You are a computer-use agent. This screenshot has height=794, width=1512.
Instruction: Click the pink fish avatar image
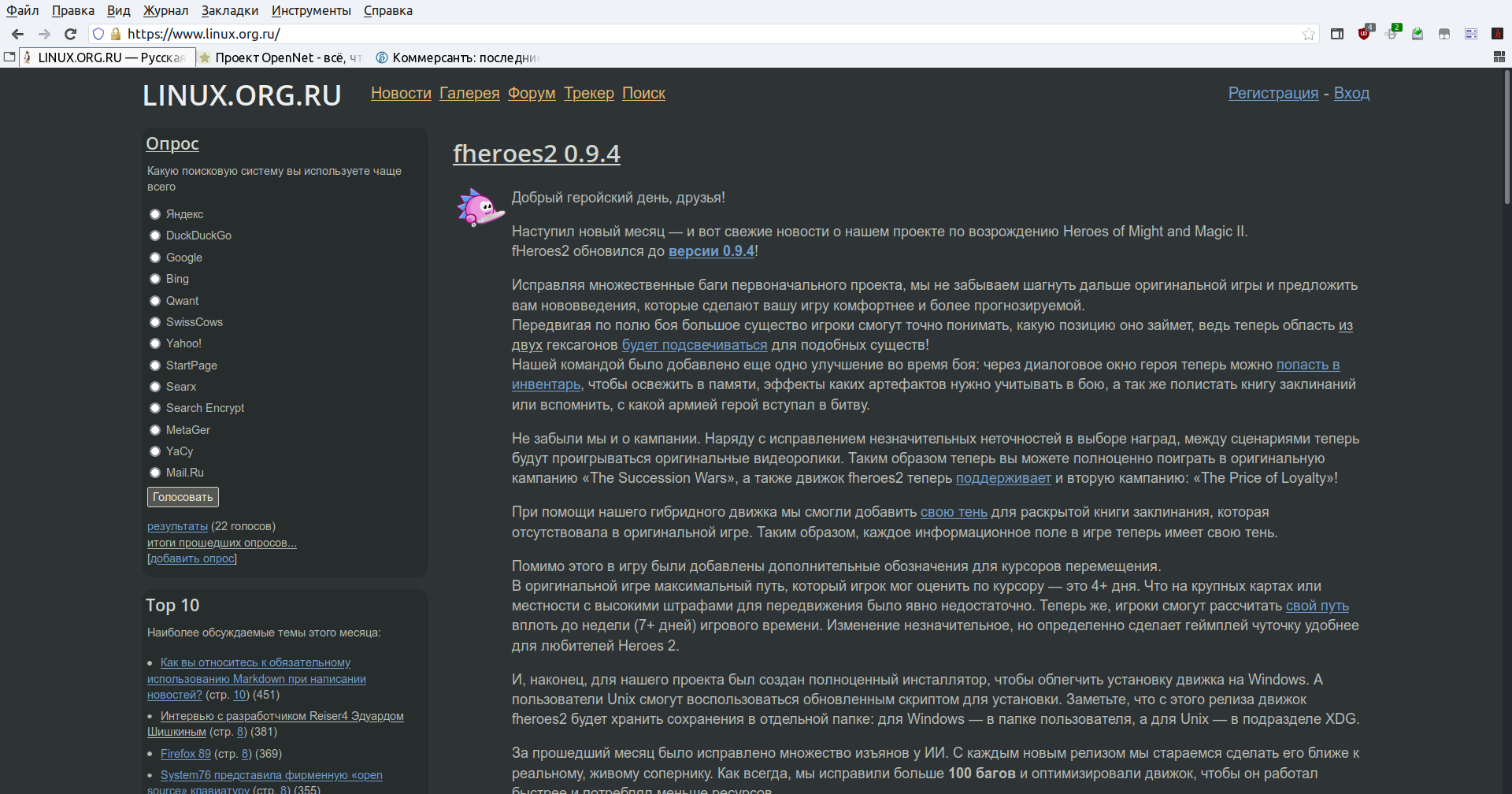480,207
